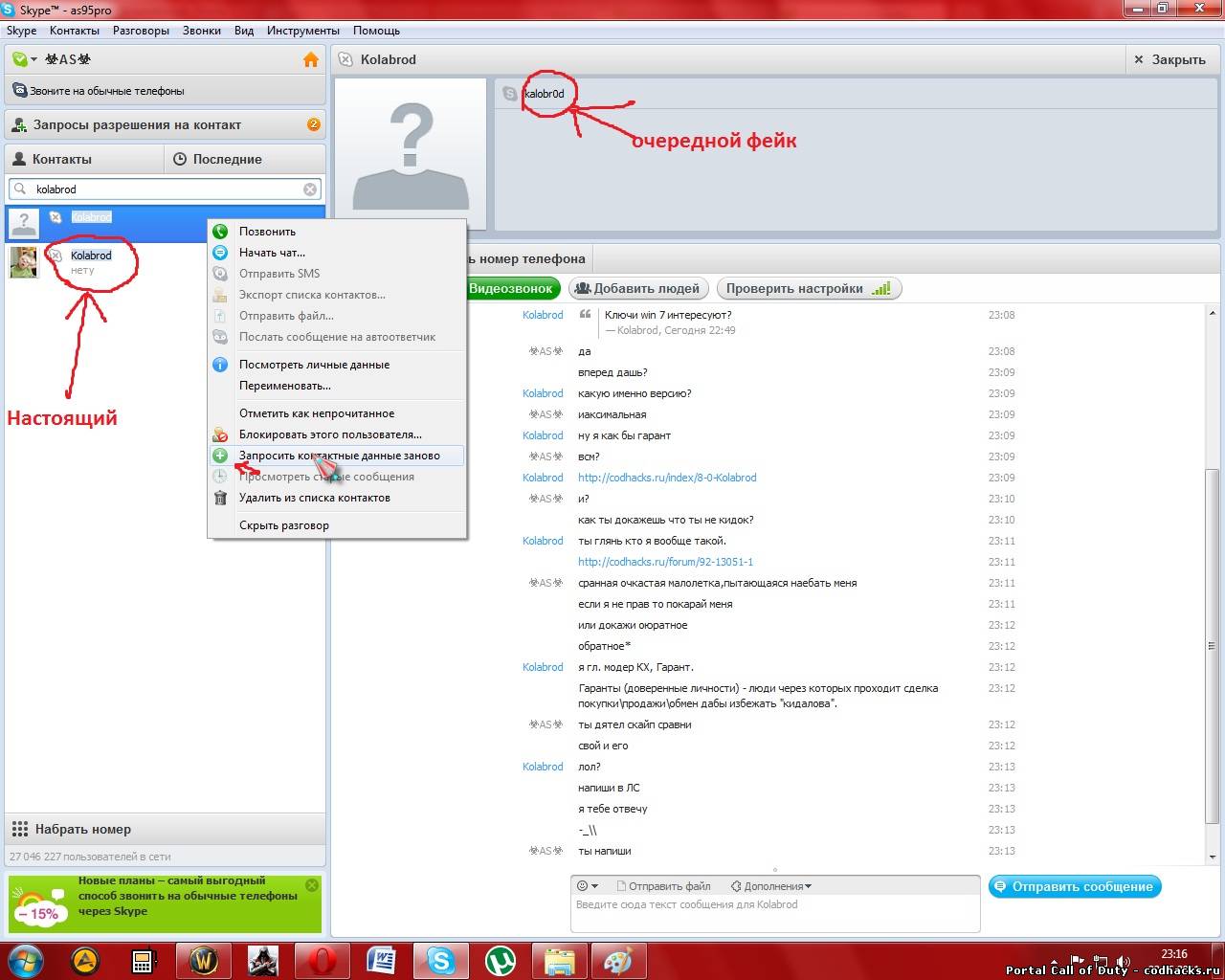This screenshot has width=1225, height=980.
Task: Open the emoticon picker dropdown
Action: pos(588,886)
